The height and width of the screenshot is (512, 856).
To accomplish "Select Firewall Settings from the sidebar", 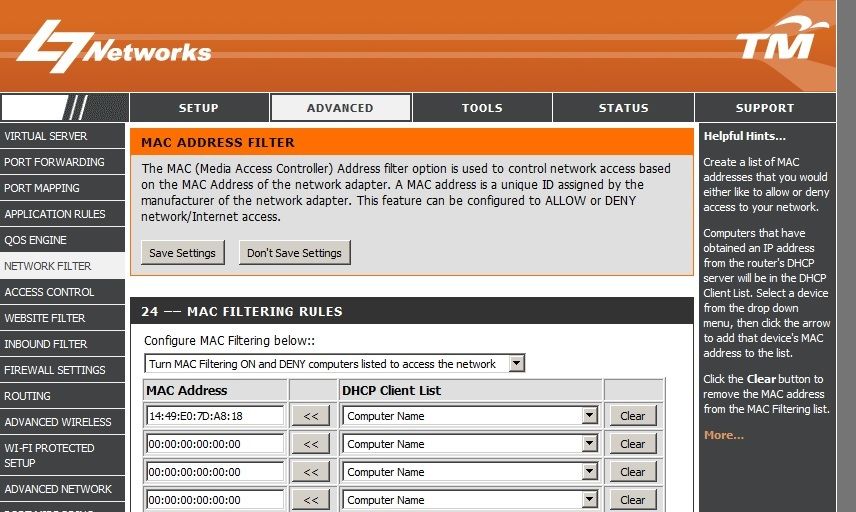I will coord(55,370).
